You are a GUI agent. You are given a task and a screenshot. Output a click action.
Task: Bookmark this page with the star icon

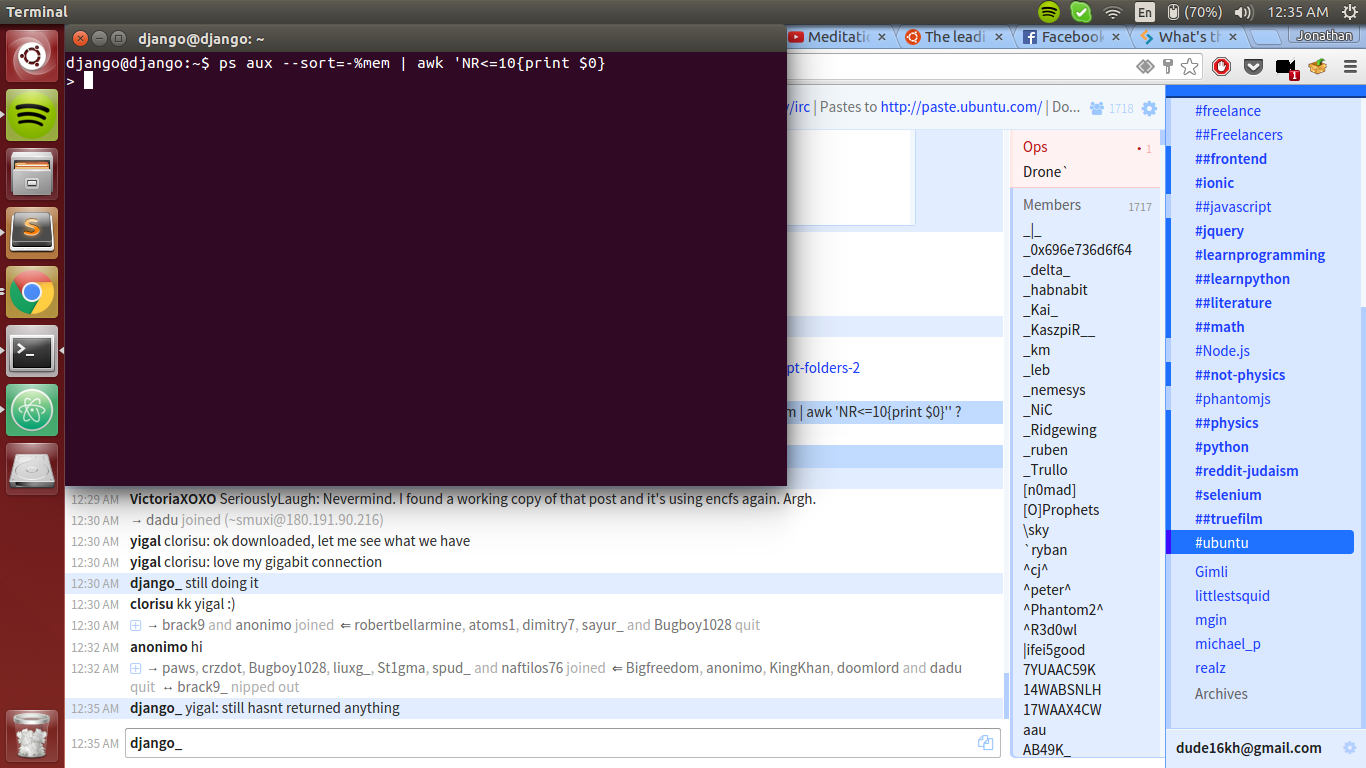click(1189, 67)
